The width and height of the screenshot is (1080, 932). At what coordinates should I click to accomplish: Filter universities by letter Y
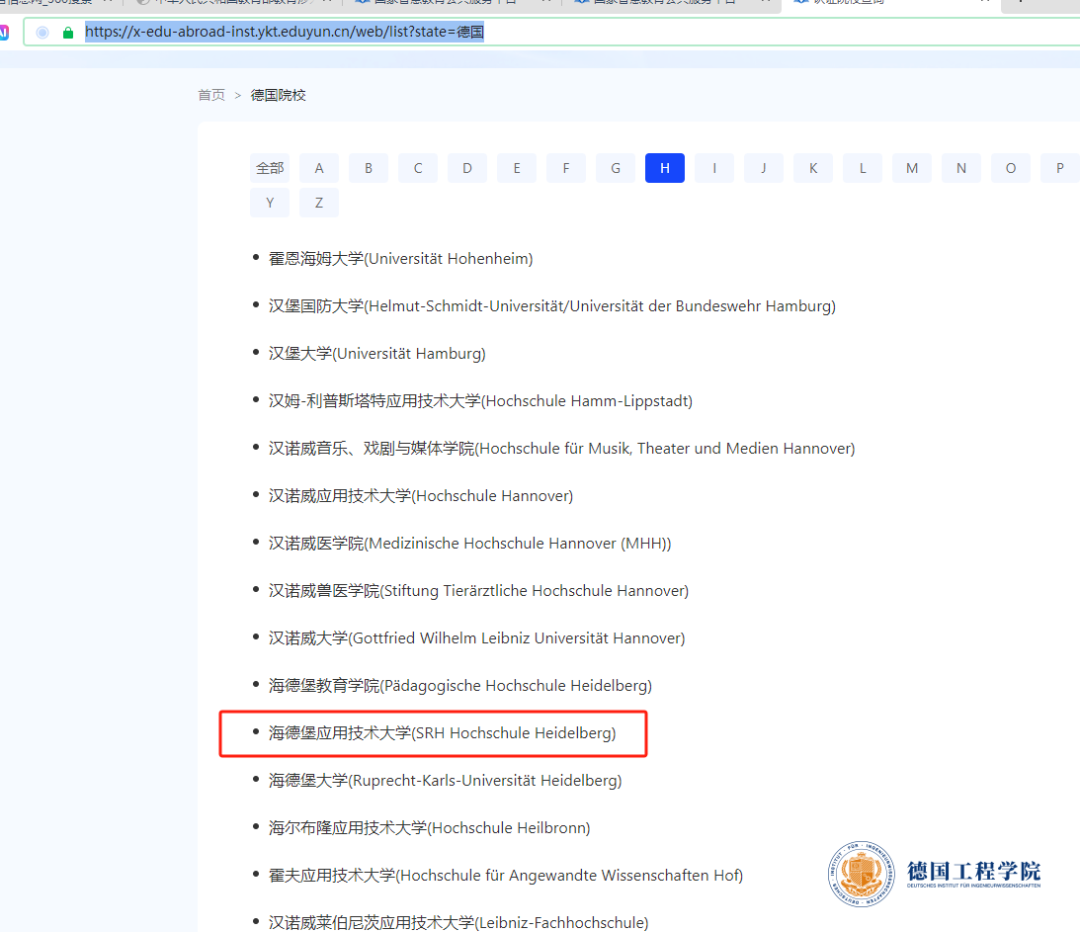click(270, 203)
